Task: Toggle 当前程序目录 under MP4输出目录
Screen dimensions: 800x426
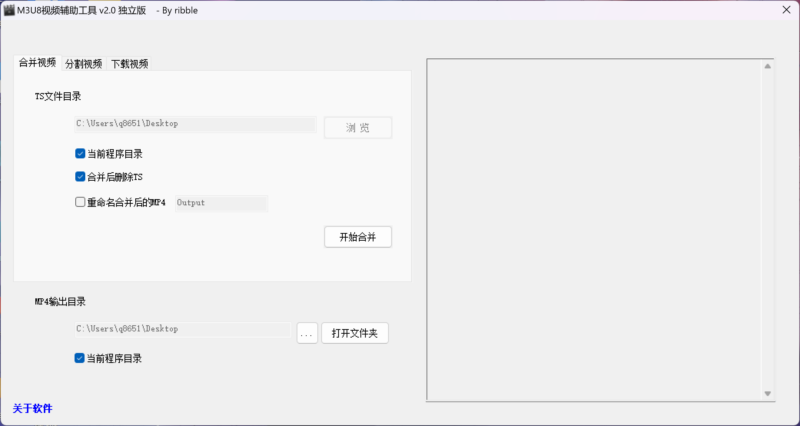Action: pos(80,358)
